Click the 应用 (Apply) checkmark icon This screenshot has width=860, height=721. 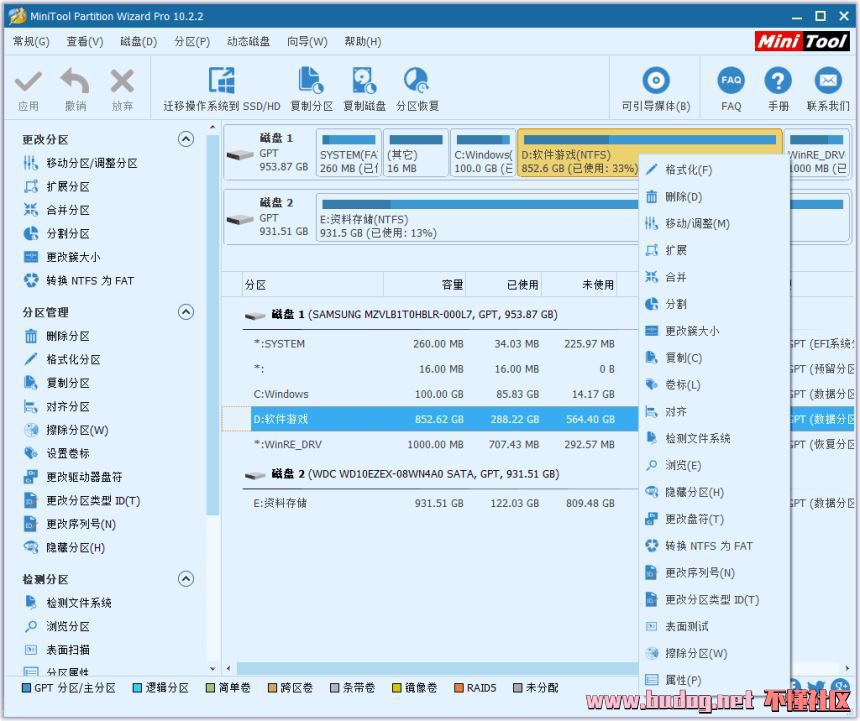click(28, 82)
